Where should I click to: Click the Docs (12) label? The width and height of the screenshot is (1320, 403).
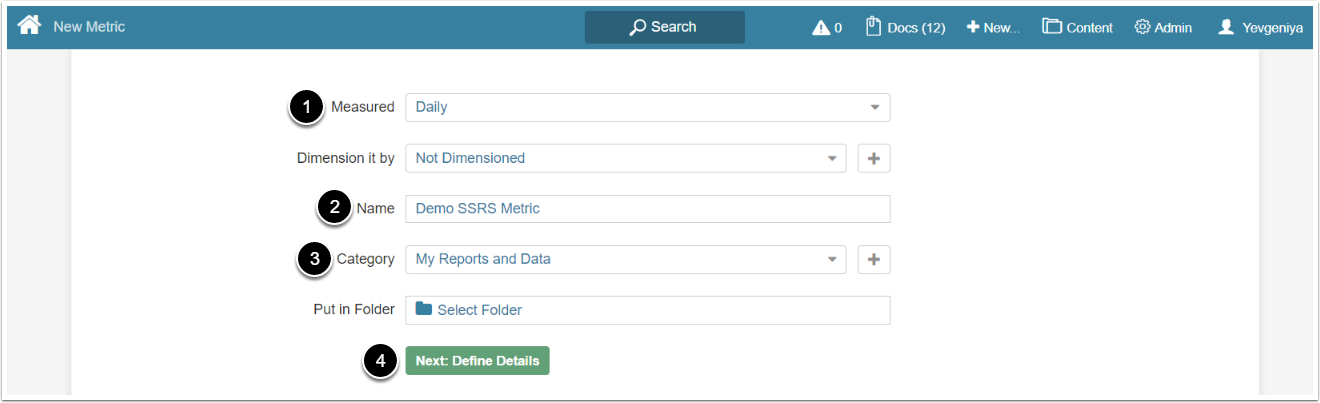point(916,28)
